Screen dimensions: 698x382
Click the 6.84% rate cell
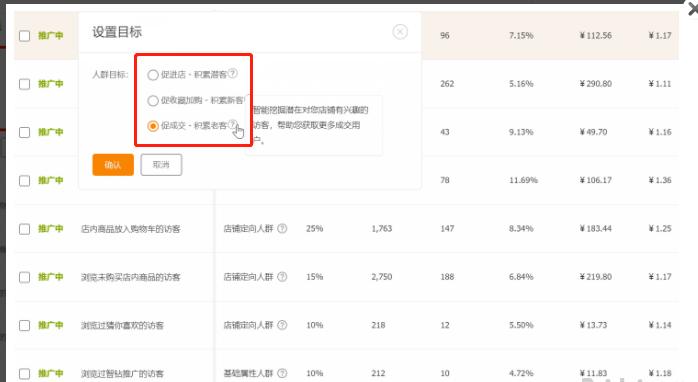tap(521, 277)
